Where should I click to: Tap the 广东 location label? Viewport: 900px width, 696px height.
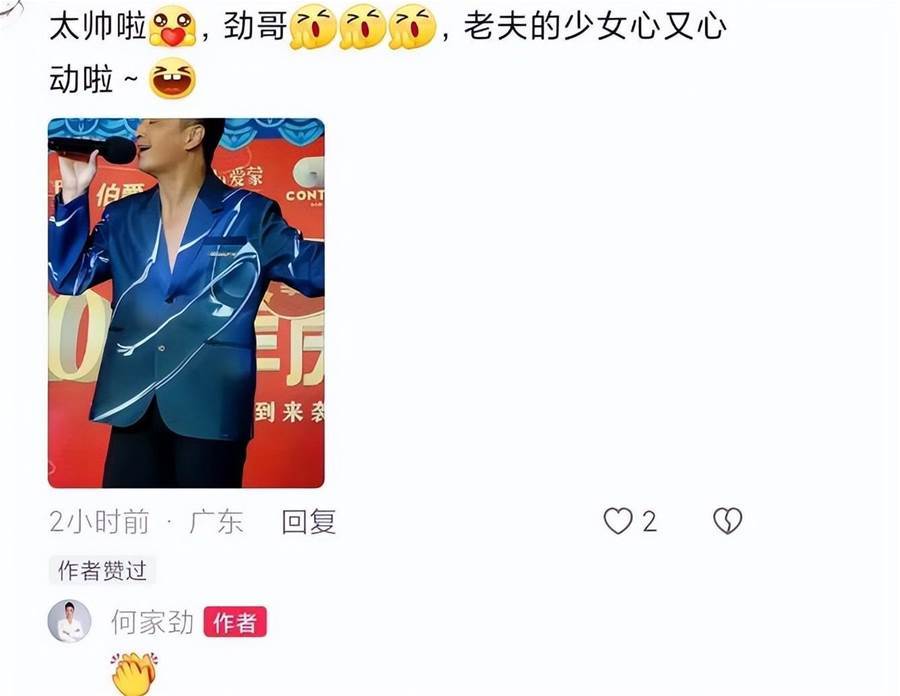coord(216,522)
